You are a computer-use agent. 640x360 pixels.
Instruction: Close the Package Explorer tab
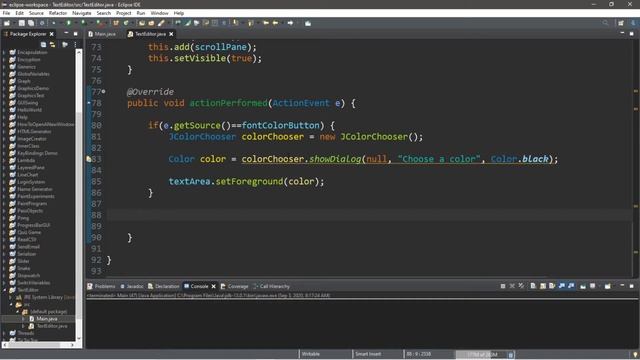pyautogui.click(x=51, y=34)
